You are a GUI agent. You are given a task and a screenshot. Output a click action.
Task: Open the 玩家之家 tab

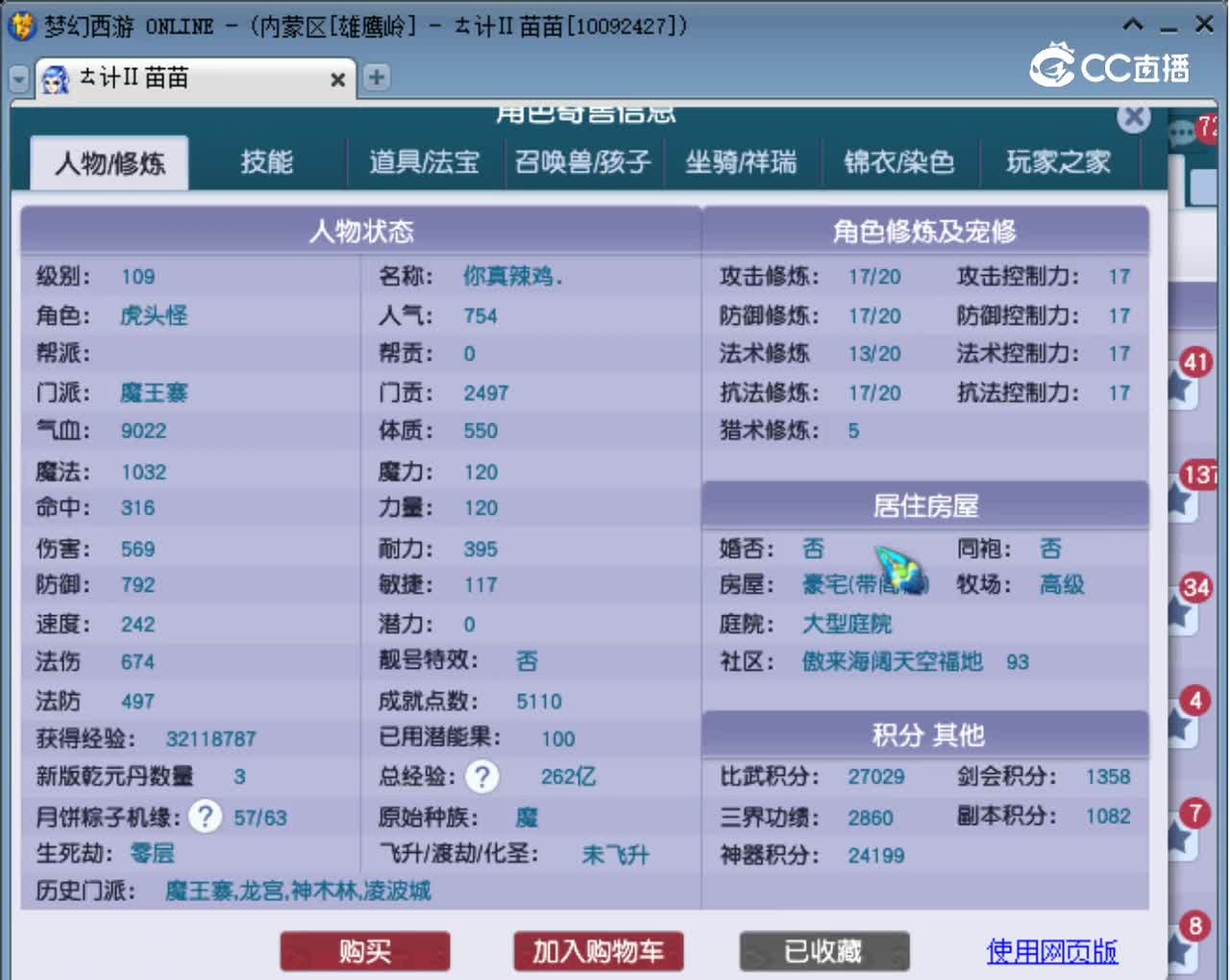pos(1058,161)
